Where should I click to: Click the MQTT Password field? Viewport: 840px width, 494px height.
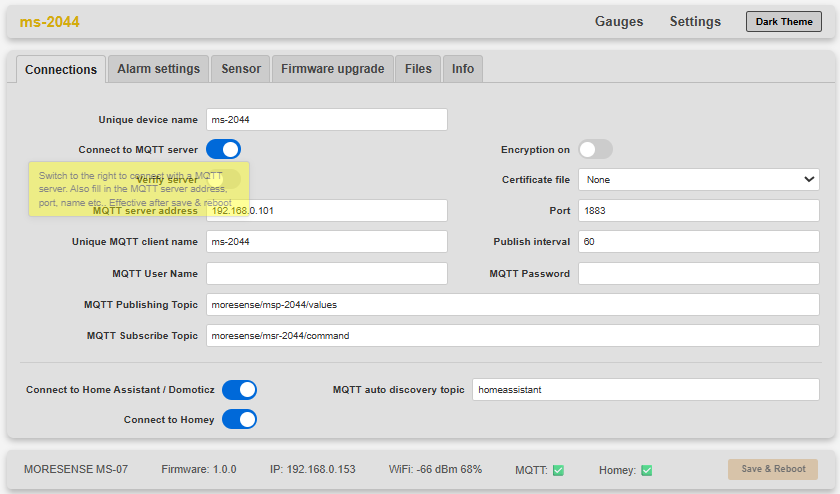point(698,273)
